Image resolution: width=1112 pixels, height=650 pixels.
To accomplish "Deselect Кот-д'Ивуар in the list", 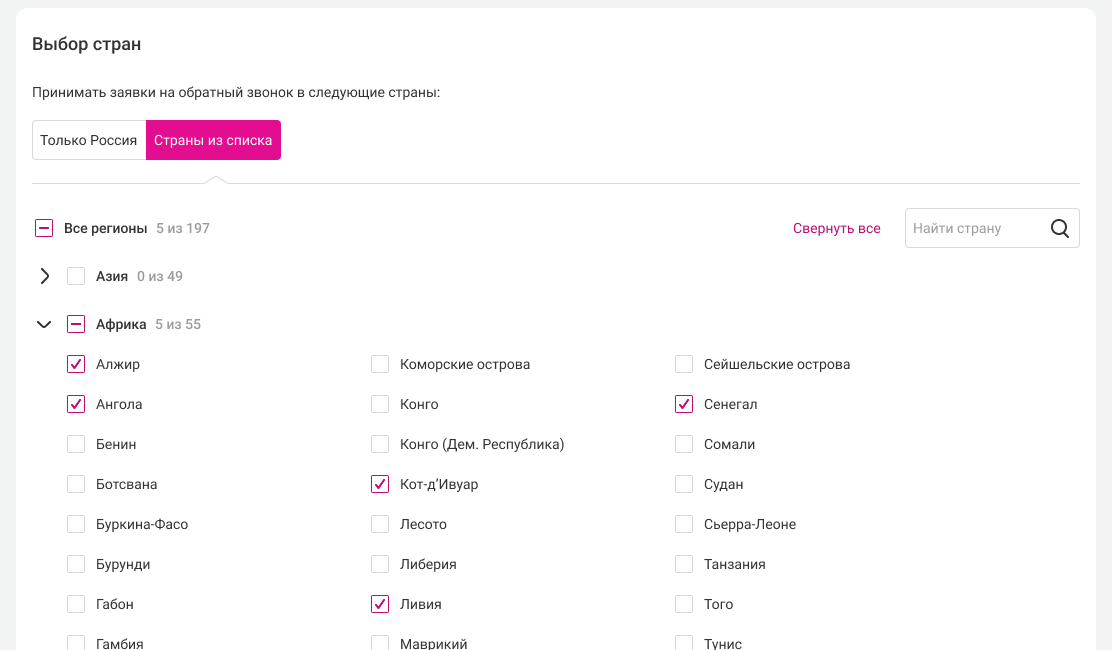I will click(x=380, y=484).
